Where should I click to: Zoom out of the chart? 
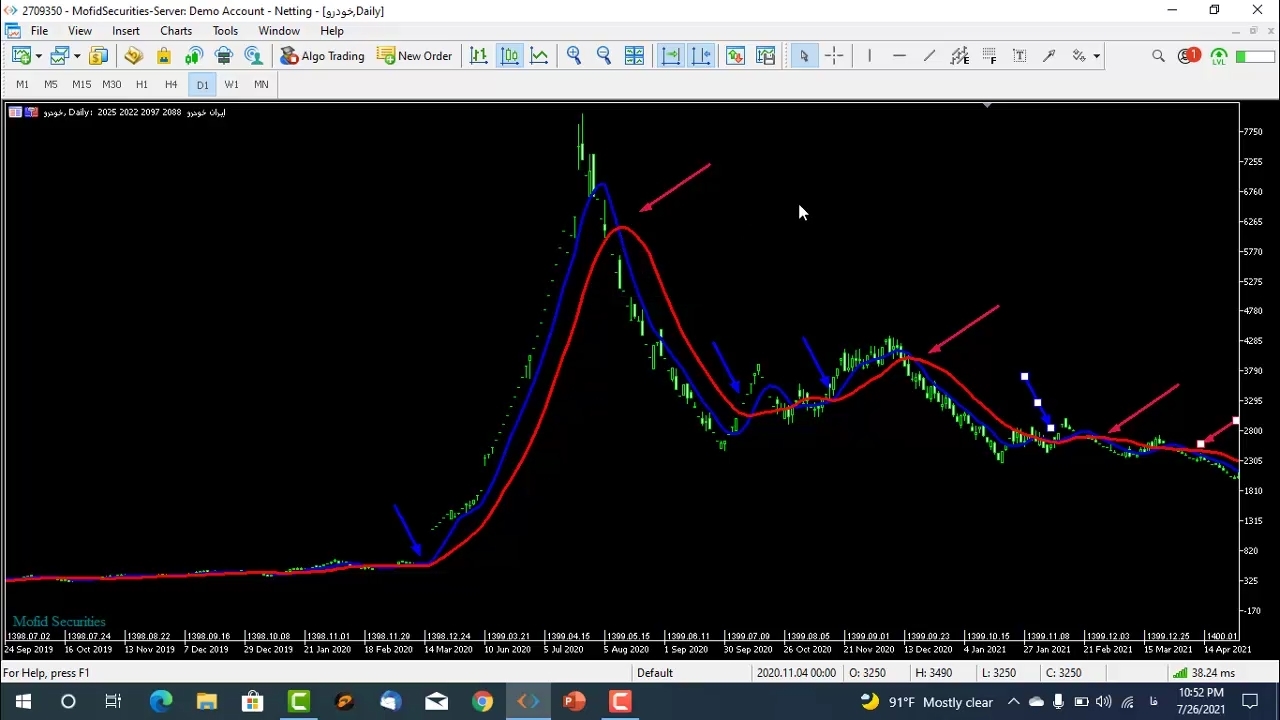[604, 56]
